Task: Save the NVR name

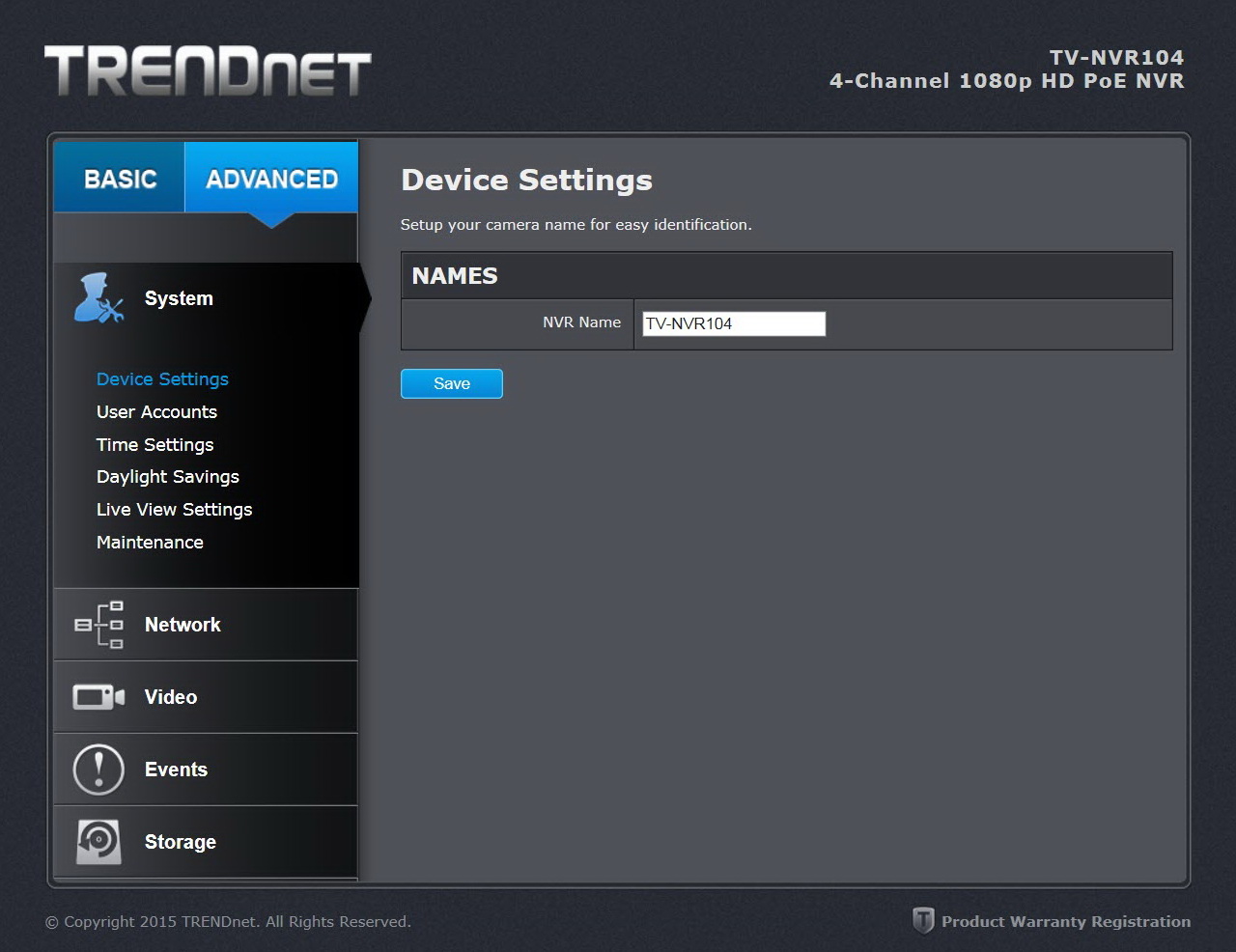Action: [x=452, y=383]
